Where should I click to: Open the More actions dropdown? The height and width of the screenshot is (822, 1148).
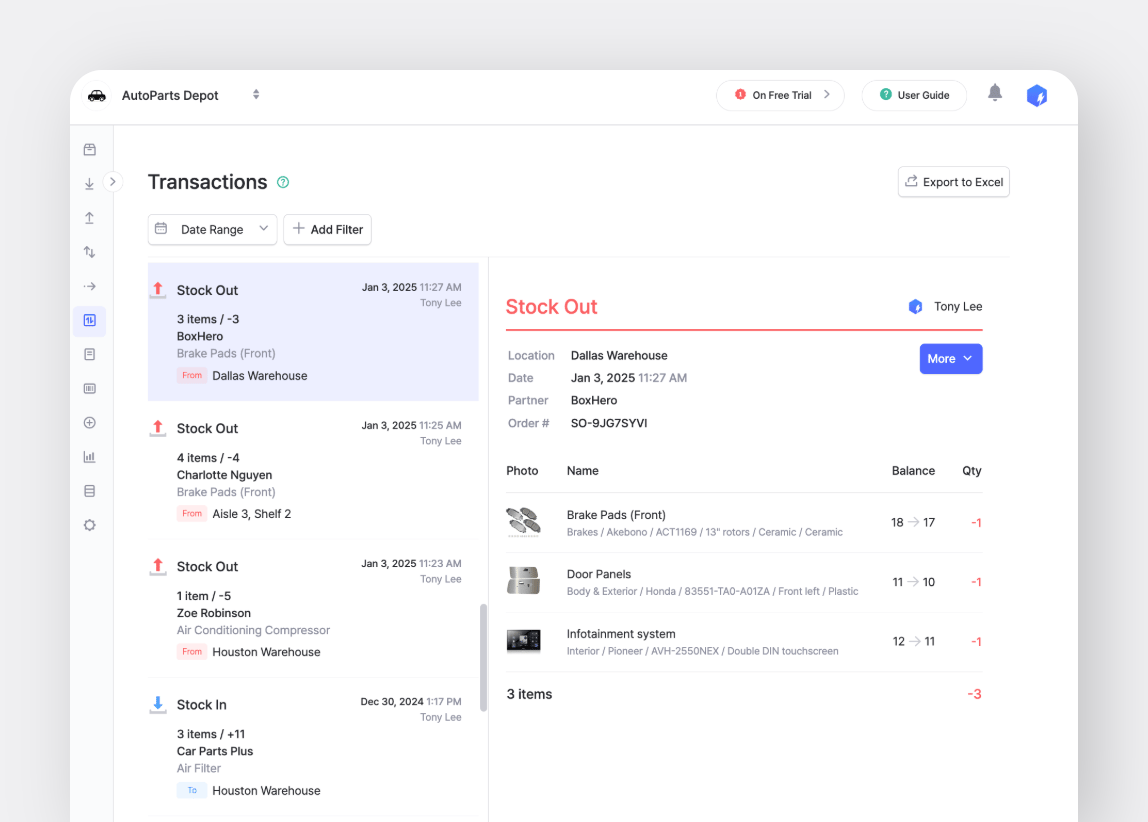[x=950, y=358]
